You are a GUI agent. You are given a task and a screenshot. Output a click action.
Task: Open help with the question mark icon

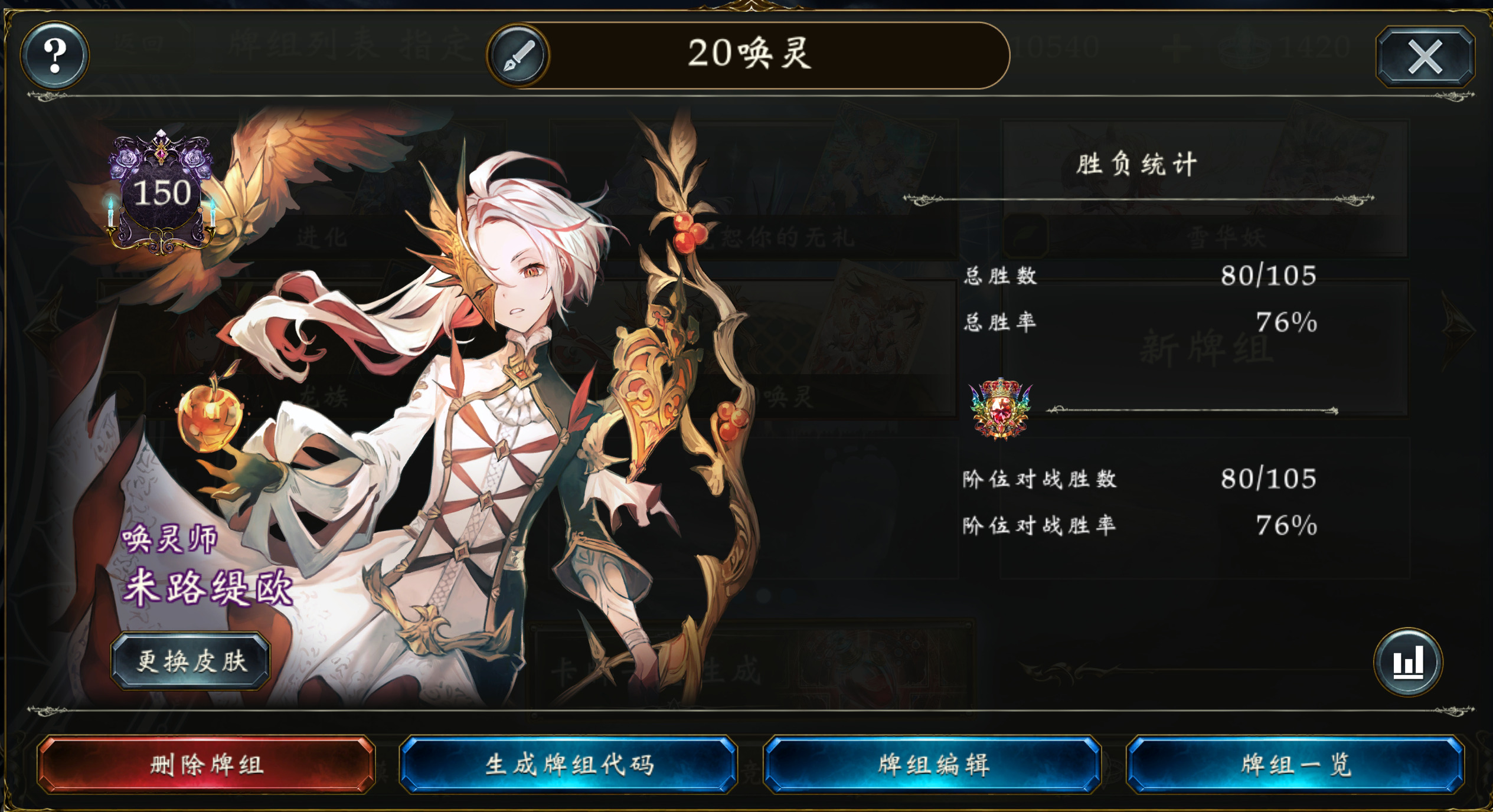tap(55, 55)
